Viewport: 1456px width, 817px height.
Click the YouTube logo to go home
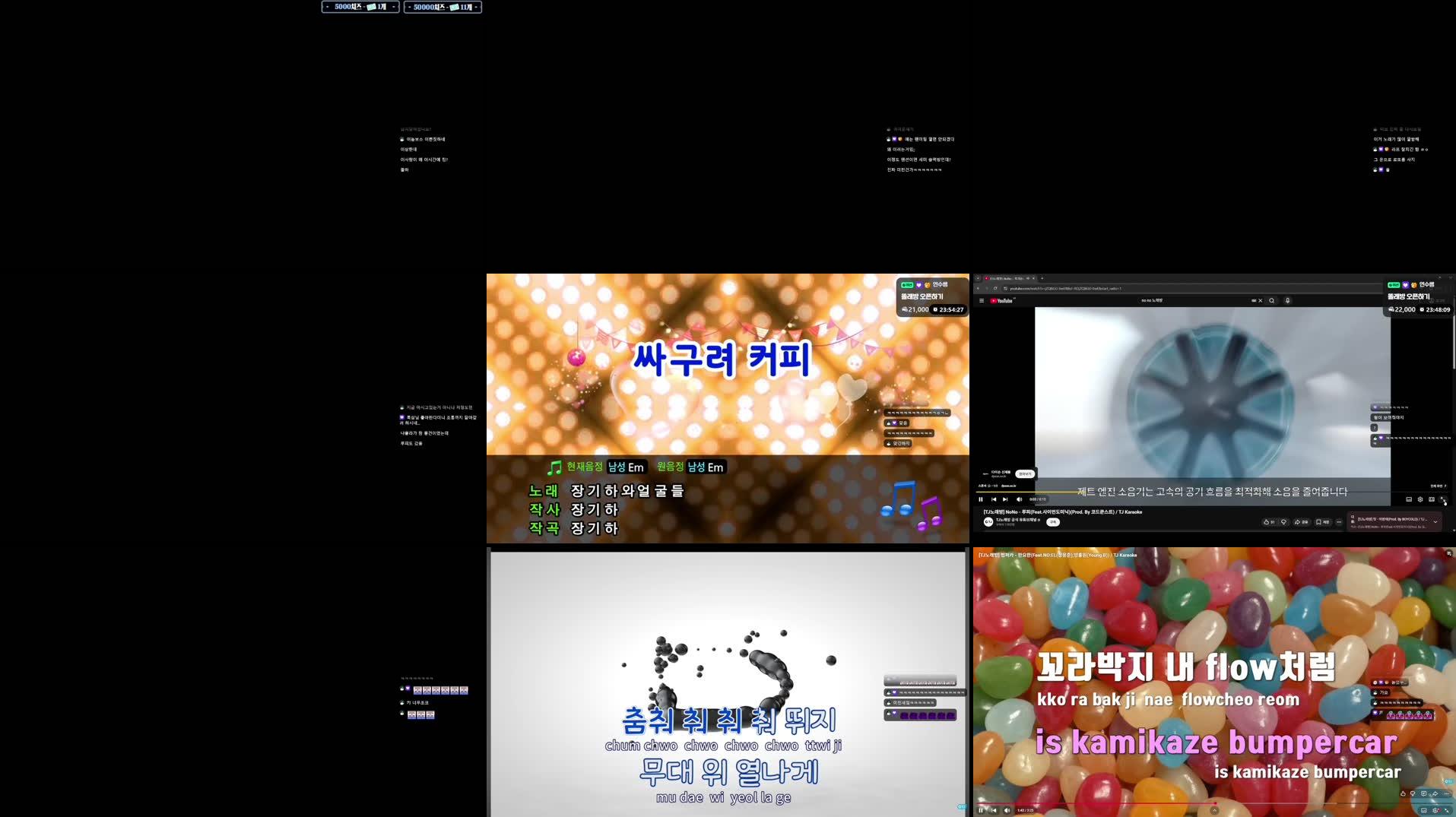1002,299
